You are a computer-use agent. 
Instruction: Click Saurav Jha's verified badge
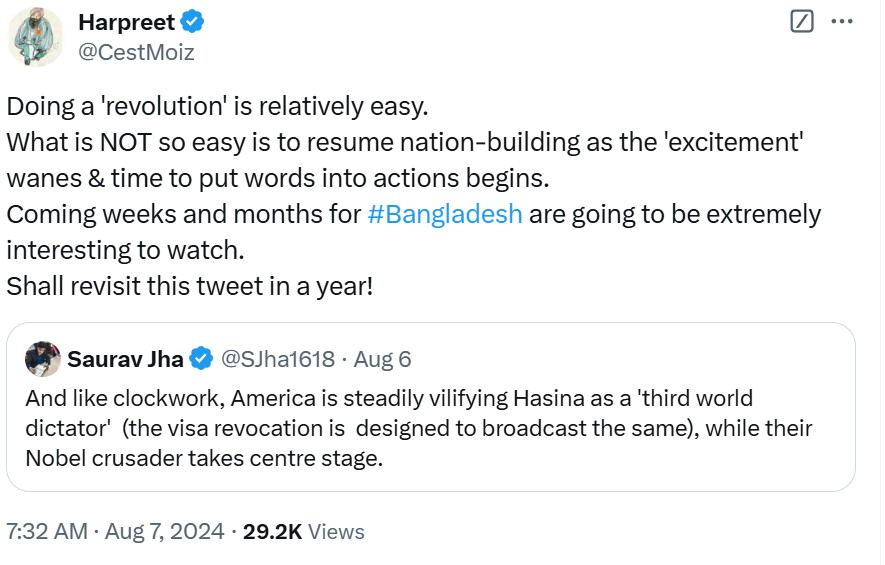click(x=201, y=358)
